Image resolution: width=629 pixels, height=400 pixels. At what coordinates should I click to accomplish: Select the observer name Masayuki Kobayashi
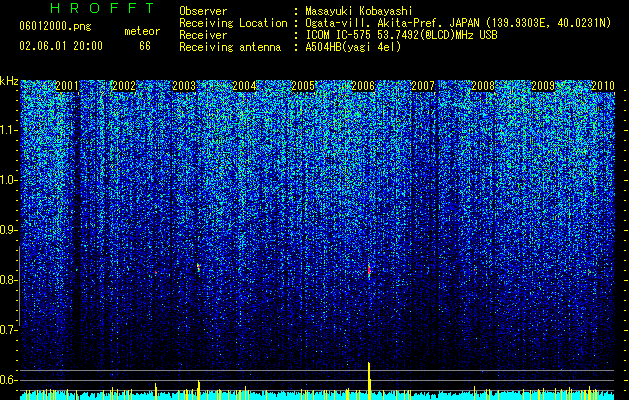358,11
